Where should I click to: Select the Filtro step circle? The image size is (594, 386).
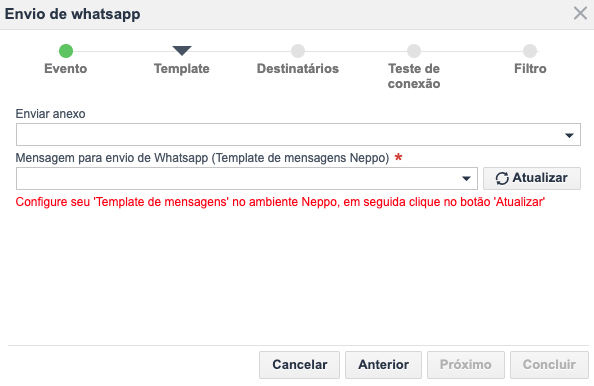click(530, 51)
